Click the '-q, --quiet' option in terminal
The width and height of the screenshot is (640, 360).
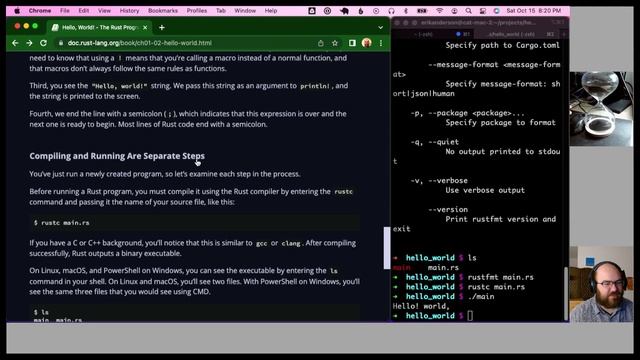tap(434, 142)
